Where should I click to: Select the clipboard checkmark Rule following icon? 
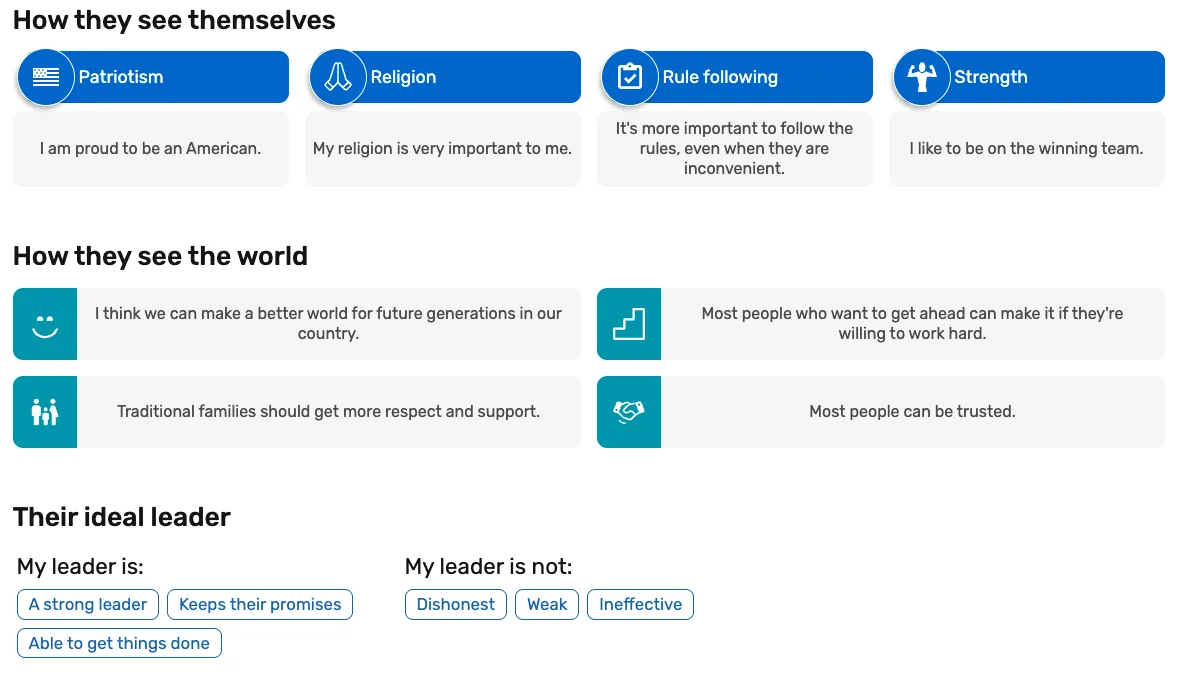point(630,77)
